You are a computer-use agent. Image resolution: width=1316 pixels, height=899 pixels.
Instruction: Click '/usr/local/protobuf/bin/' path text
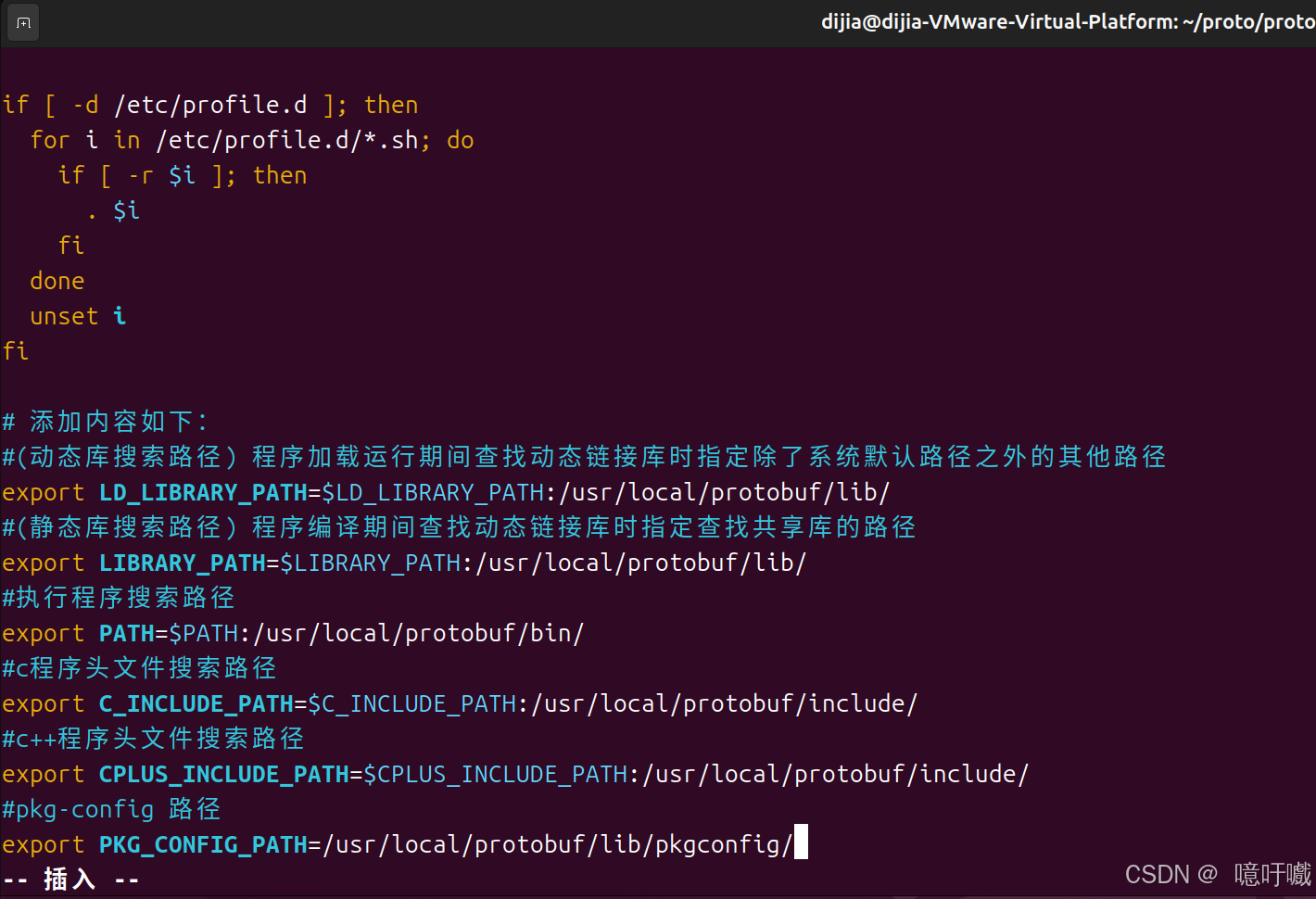coord(419,633)
